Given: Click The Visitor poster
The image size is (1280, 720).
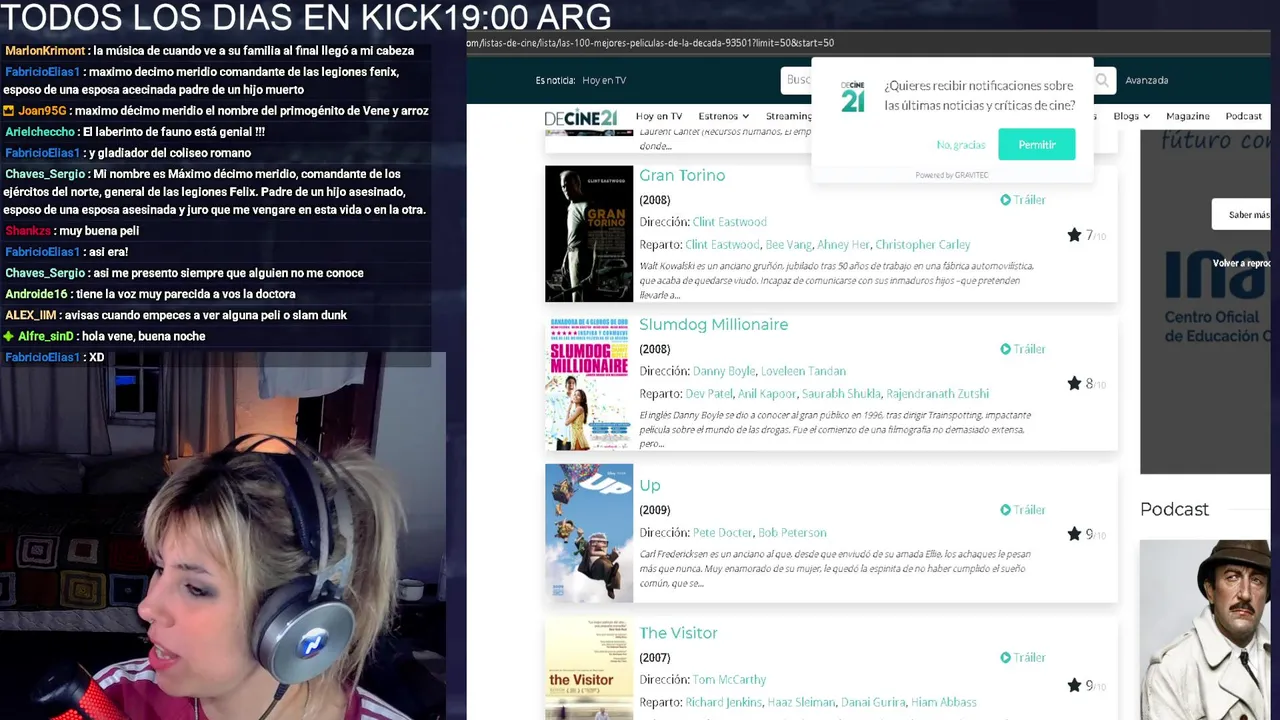Looking at the screenshot, I should pos(589,668).
